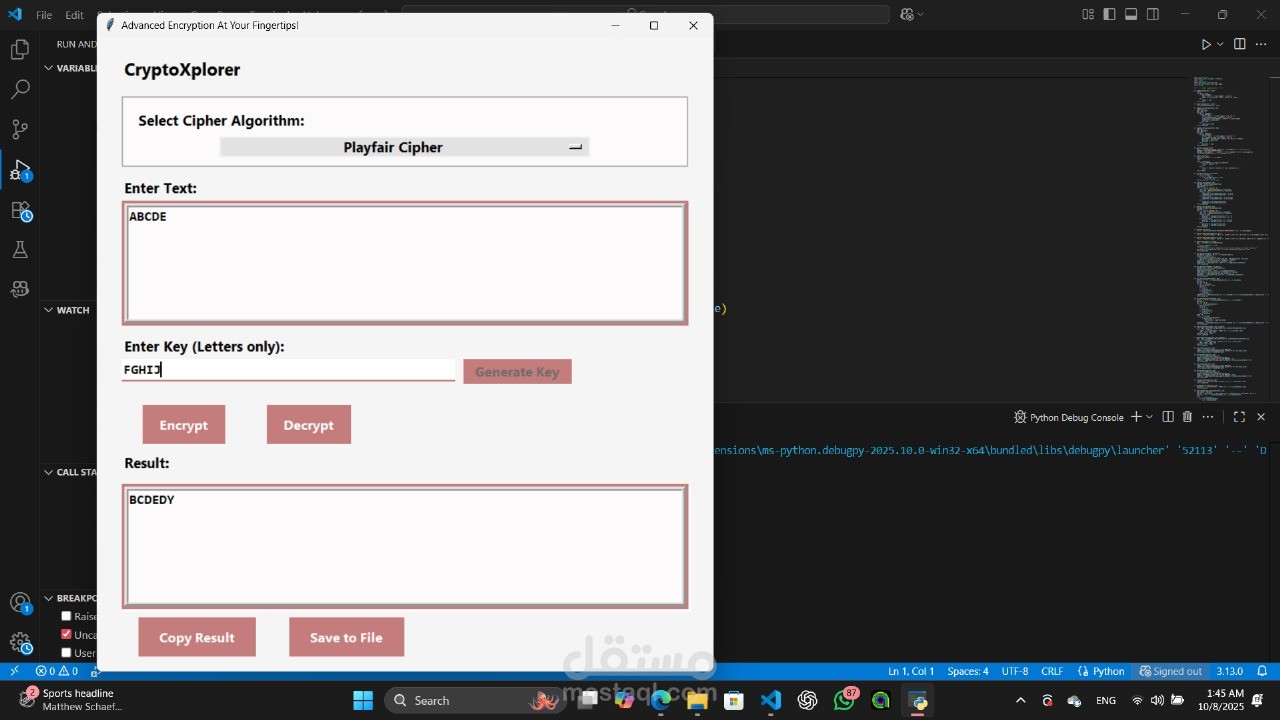
Task: Click the Run Python File play icon
Action: click(x=1206, y=44)
